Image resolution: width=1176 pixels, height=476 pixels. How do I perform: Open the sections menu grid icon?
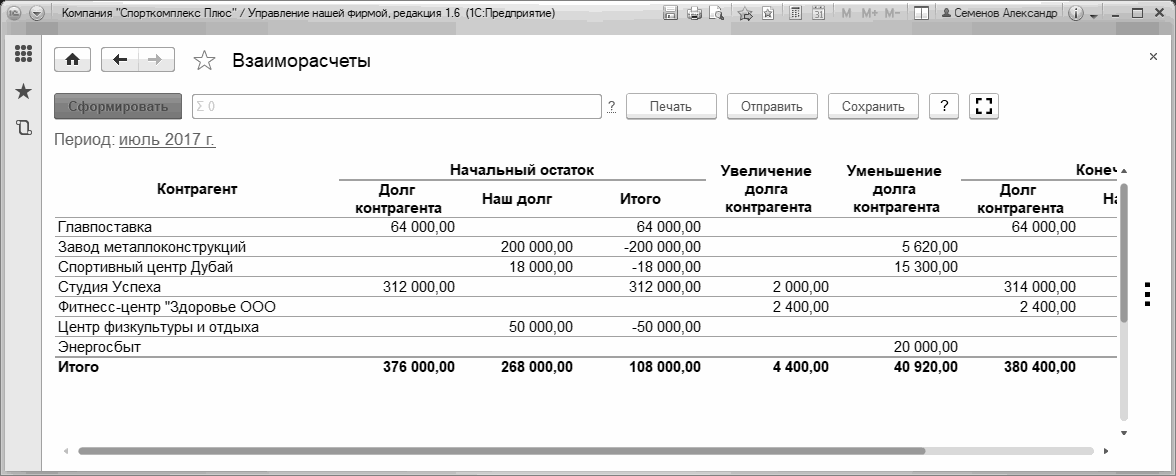[x=23, y=54]
